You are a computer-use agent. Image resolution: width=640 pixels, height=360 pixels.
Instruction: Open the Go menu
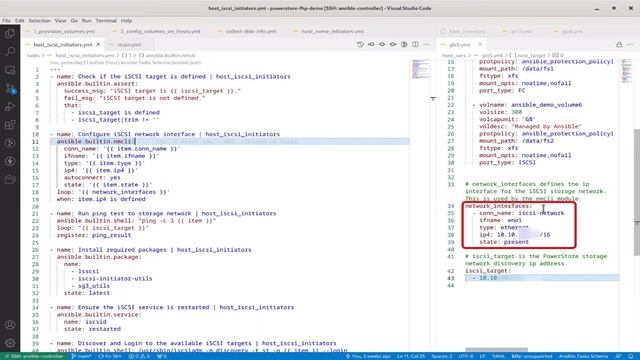[74, 20]
